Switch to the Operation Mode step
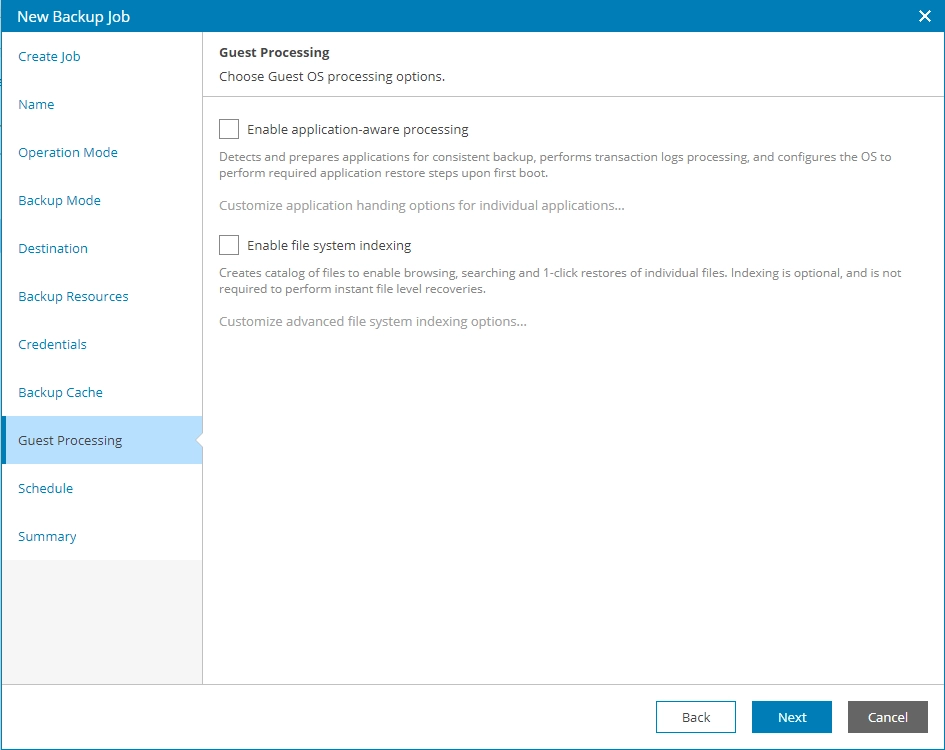This screenshot has height=750, width=945. point(68,152)
